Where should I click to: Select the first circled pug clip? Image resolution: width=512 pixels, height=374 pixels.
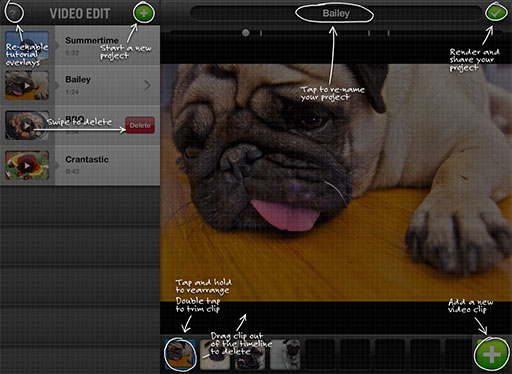tap(180, 354)
